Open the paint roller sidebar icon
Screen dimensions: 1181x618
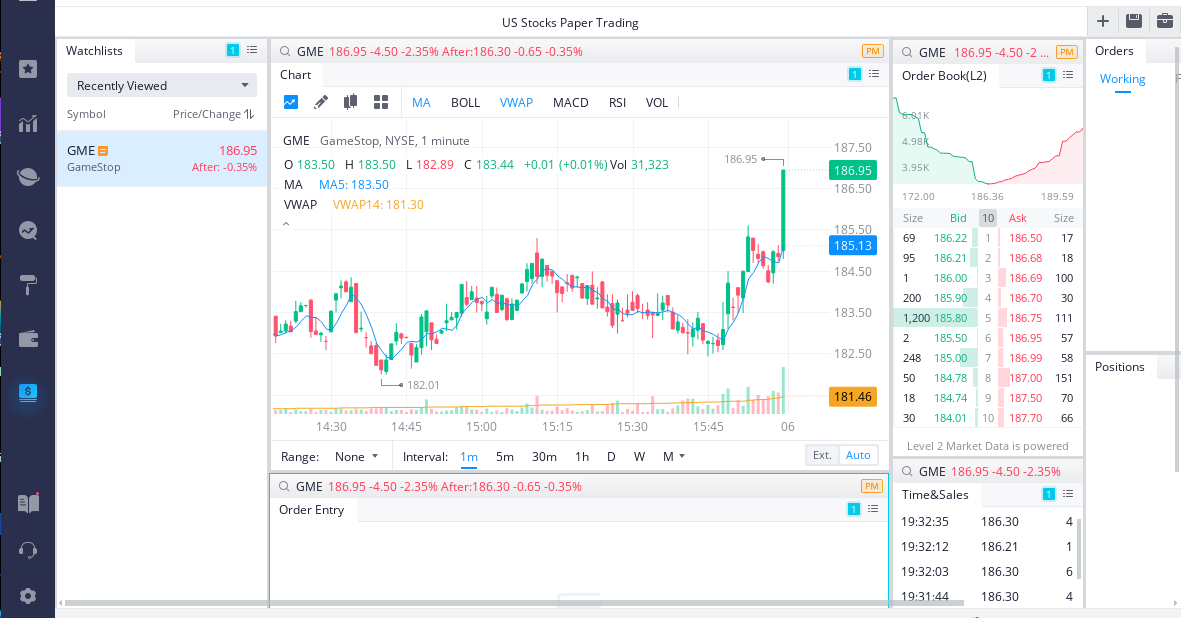(28, 285)
